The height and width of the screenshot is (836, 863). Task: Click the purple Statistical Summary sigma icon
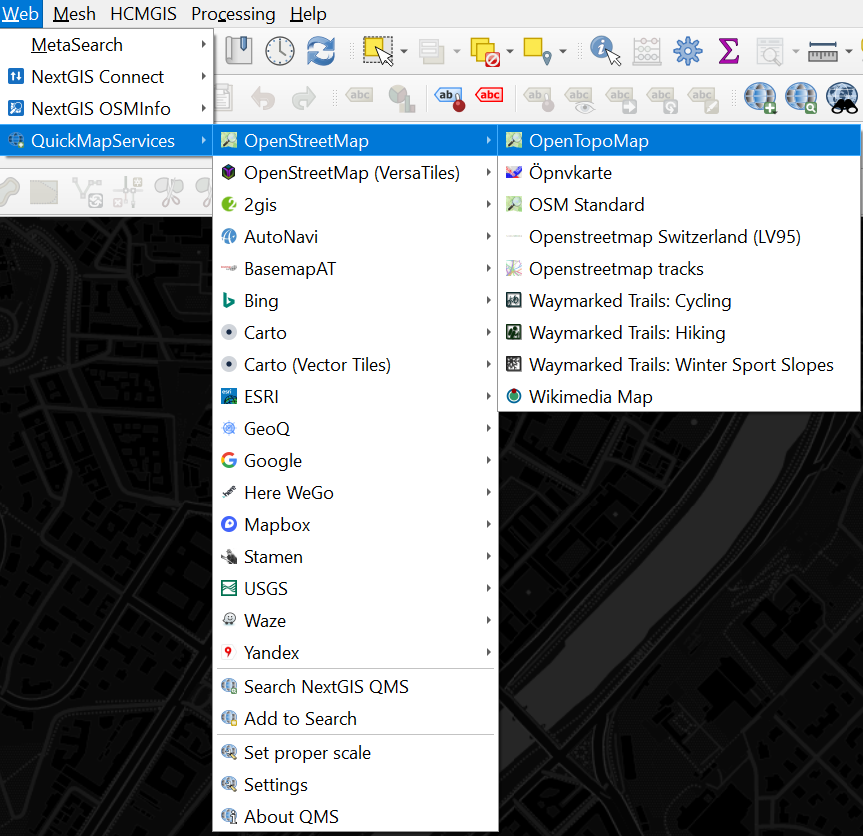click(728, 50)
